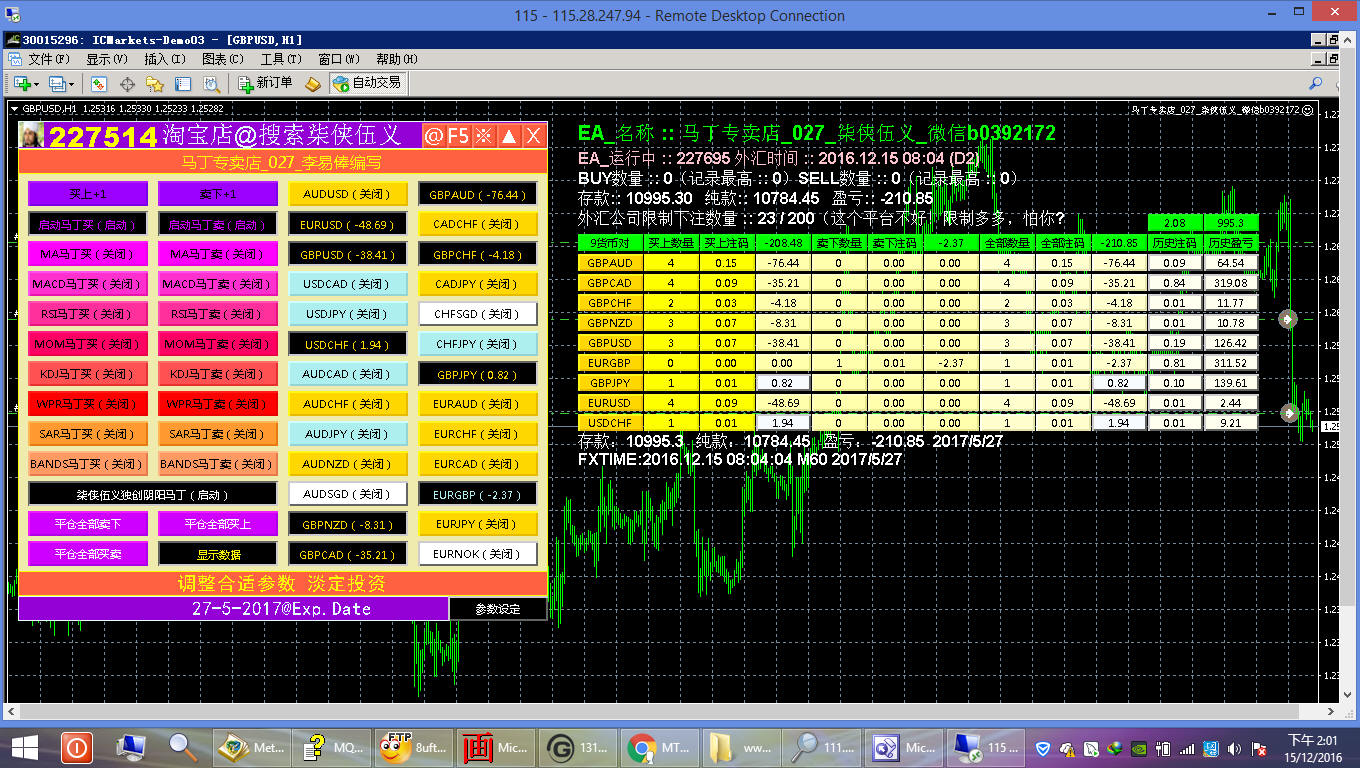Open the Strategy Tester magnifier icon
Viewport: 1360px width, 768px height.
point(211,84)
